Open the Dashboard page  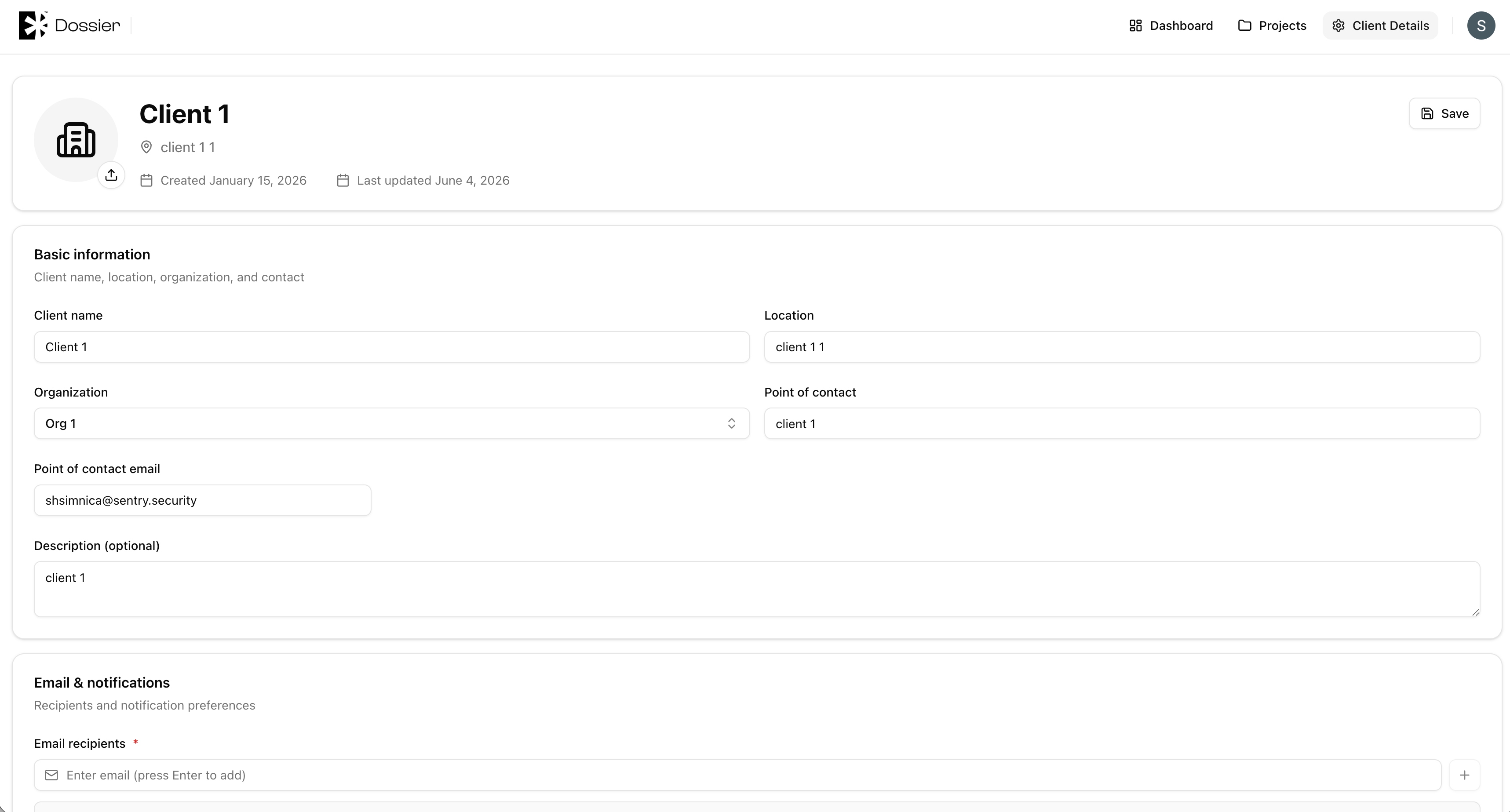pyautogui.click(x=1171, y=26)
